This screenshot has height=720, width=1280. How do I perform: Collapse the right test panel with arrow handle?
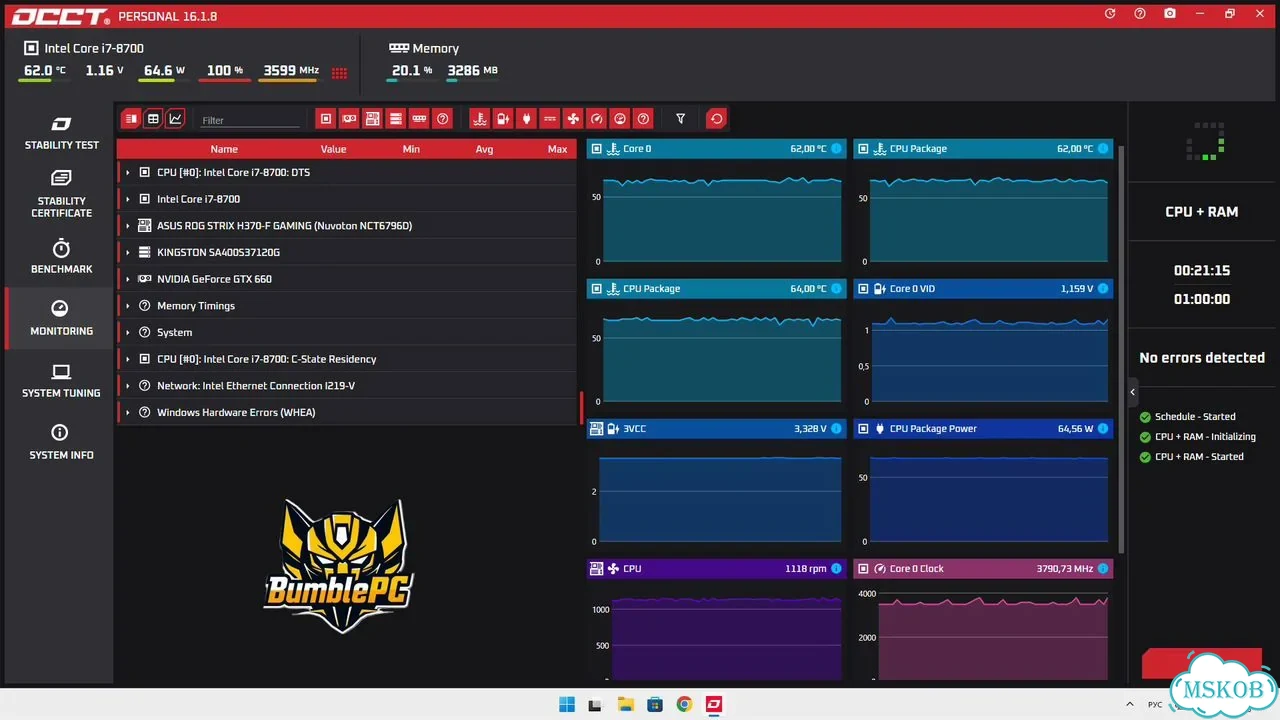(1133, 391)
